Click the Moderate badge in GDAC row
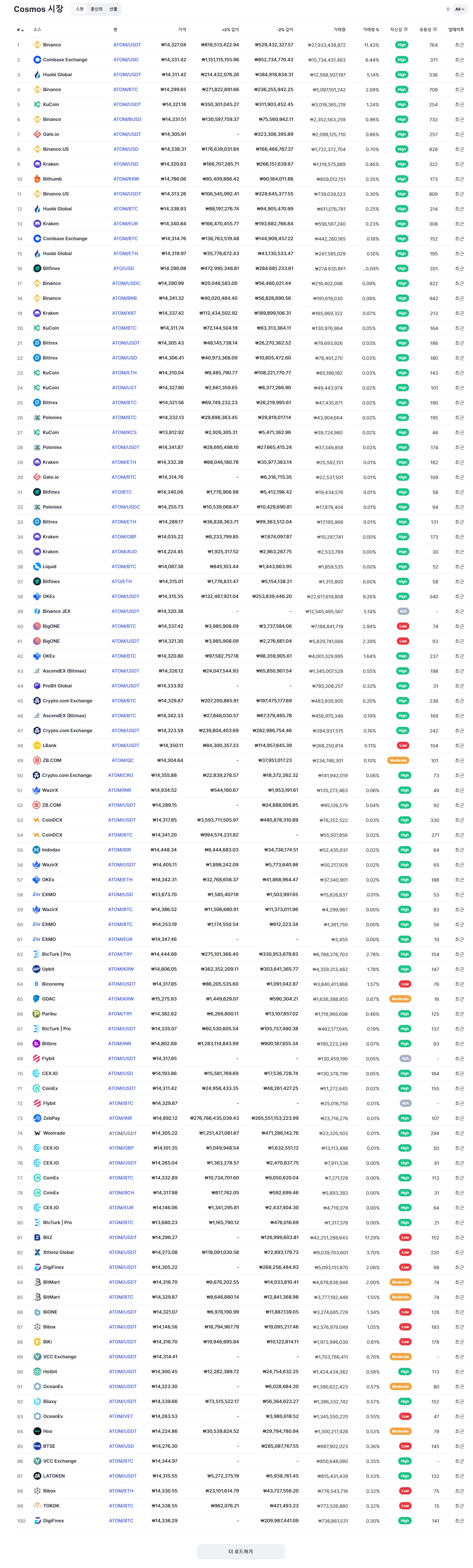Viewport: 473px width, 1568px height. (400, 999)
